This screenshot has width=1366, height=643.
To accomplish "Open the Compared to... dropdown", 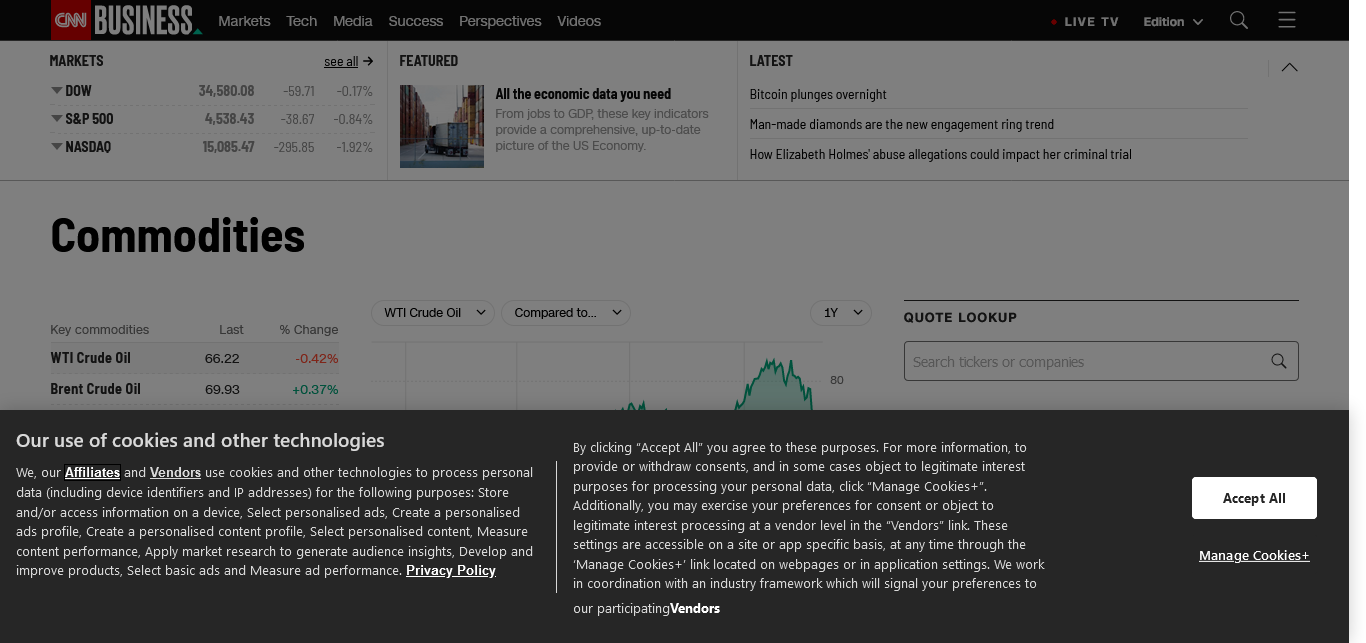I will coord(565,313).
